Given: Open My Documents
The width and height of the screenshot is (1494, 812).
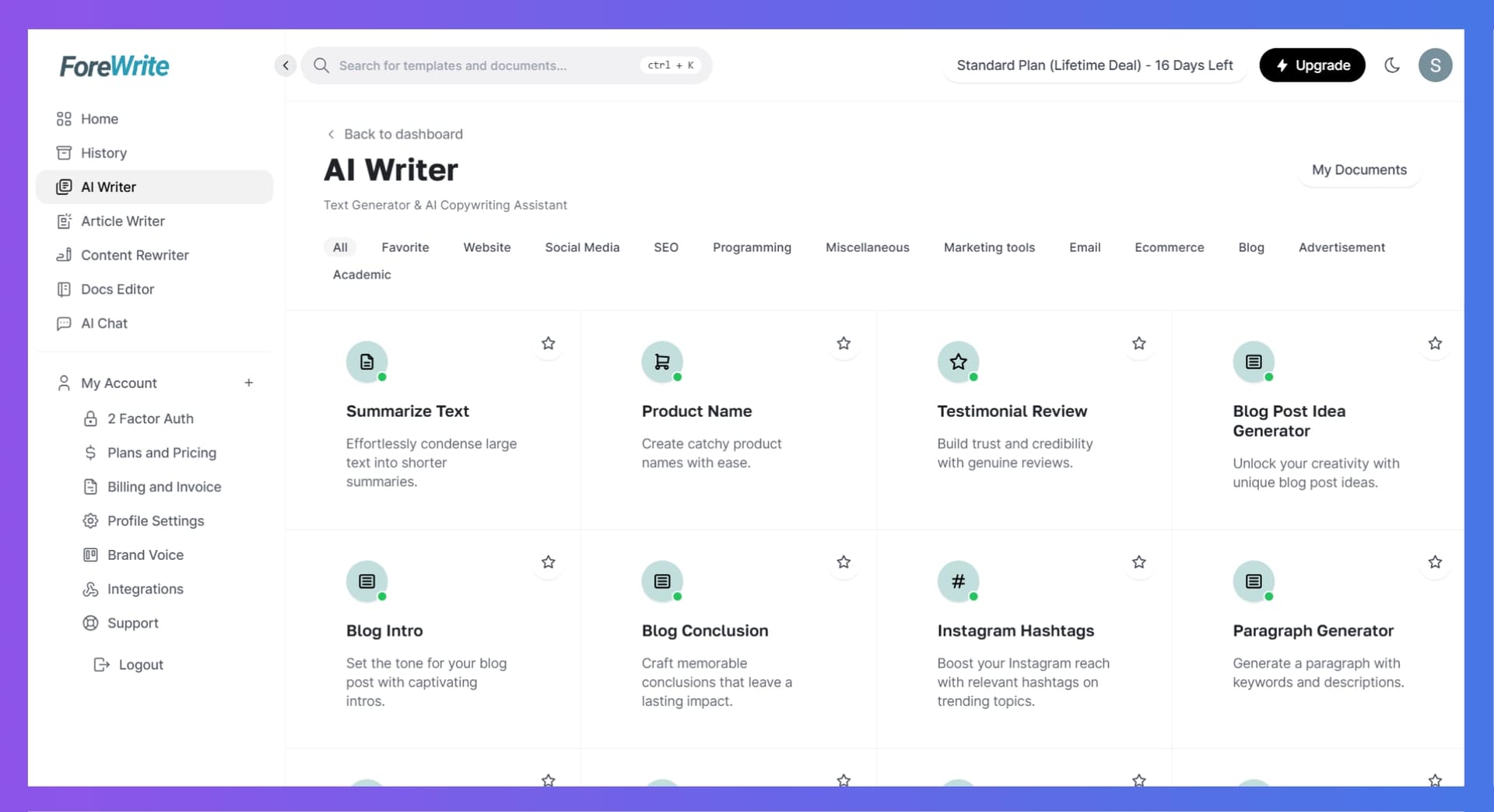Looking at the screenshot, I should tap(1359, 170).
